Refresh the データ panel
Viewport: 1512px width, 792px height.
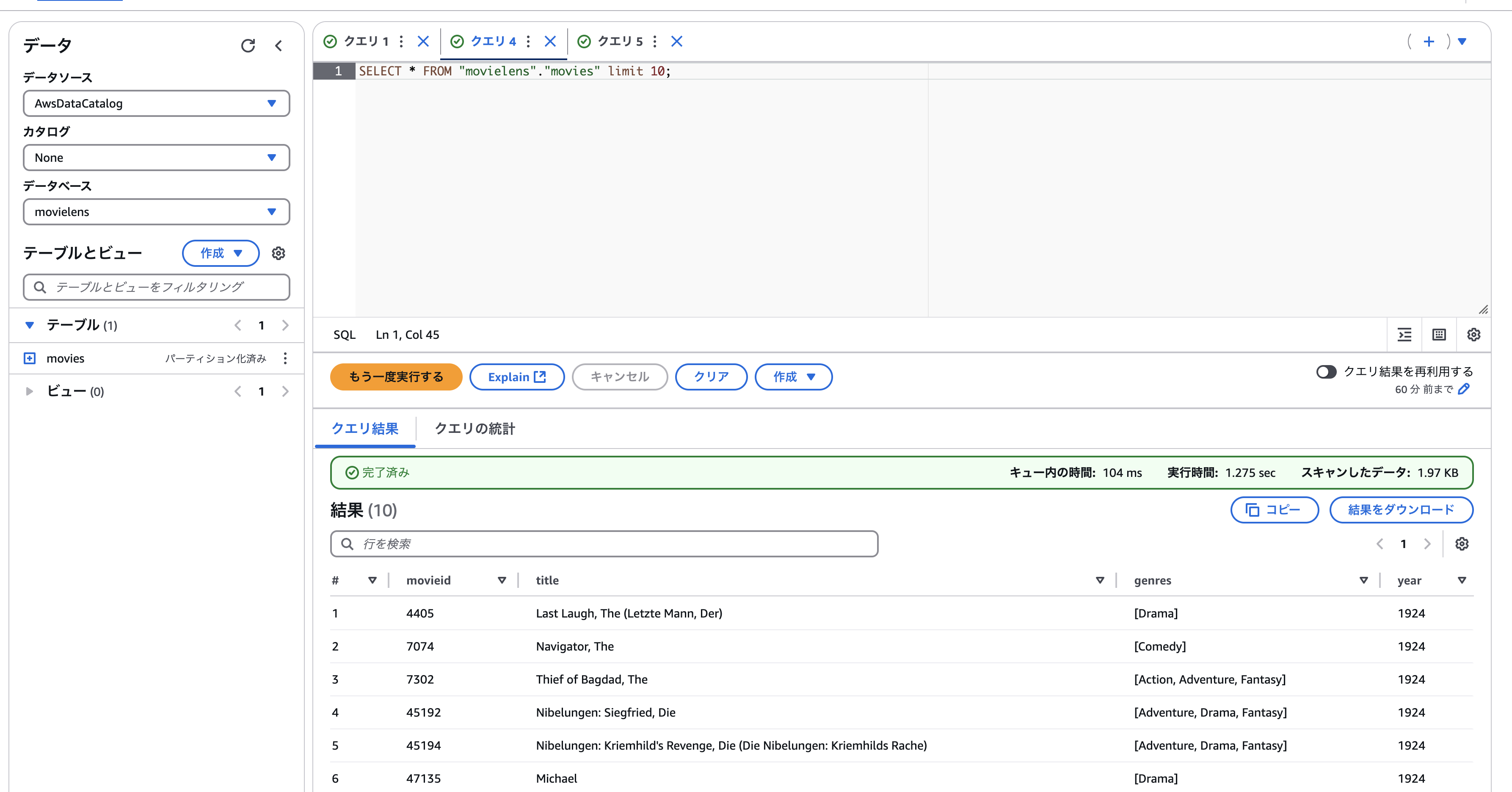[248, 46]
